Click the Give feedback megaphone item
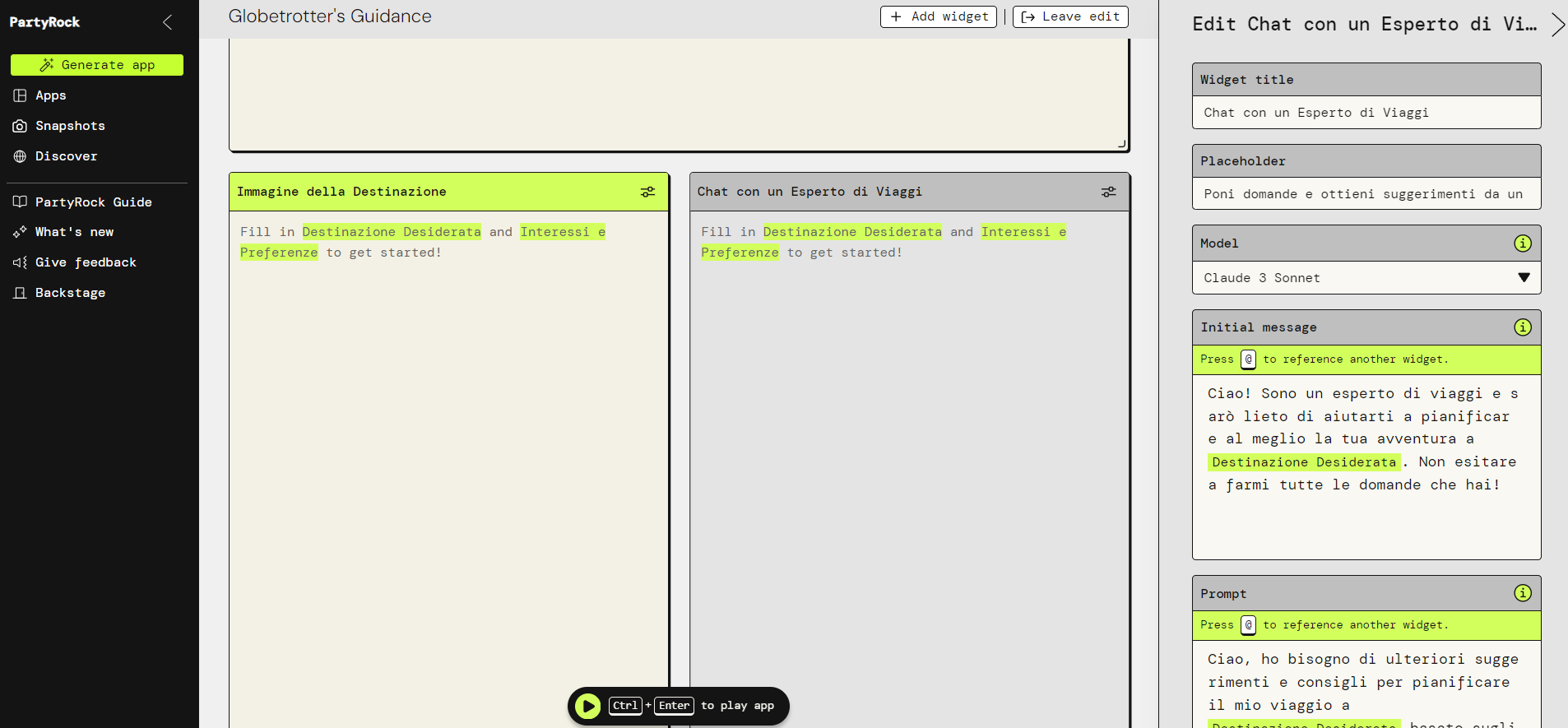Image resolution: width=1568 pixels, height=728 pixels. (86, 262)
